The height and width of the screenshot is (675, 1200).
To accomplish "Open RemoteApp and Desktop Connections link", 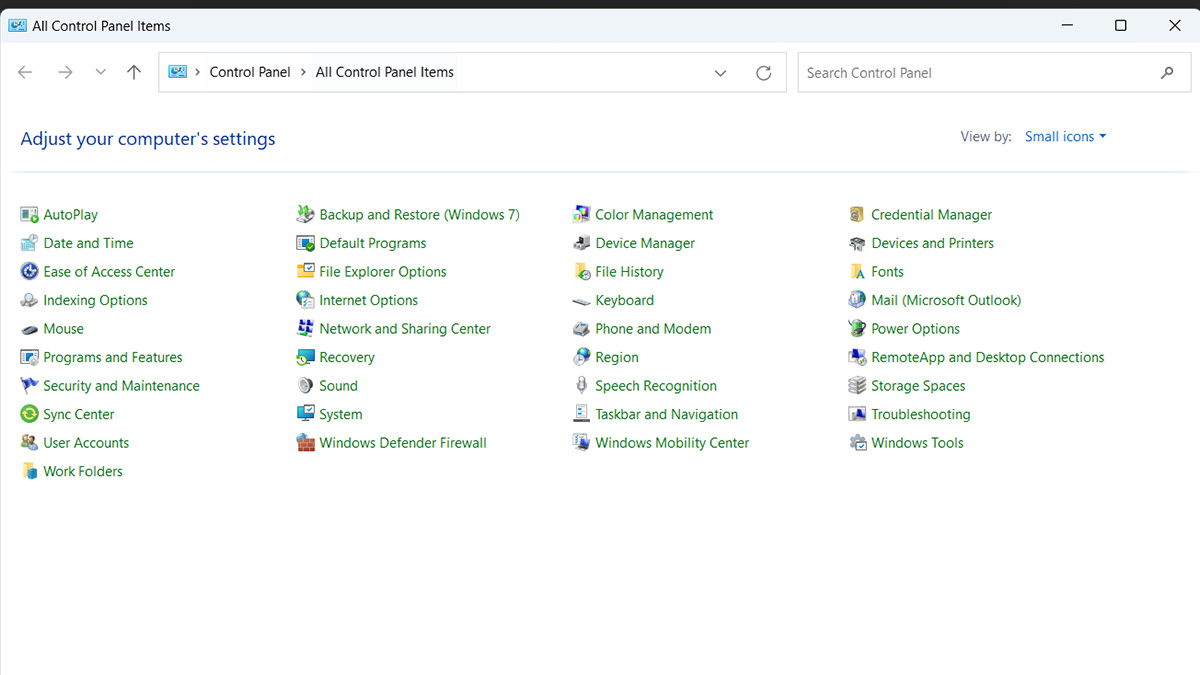I will [987, 357].
